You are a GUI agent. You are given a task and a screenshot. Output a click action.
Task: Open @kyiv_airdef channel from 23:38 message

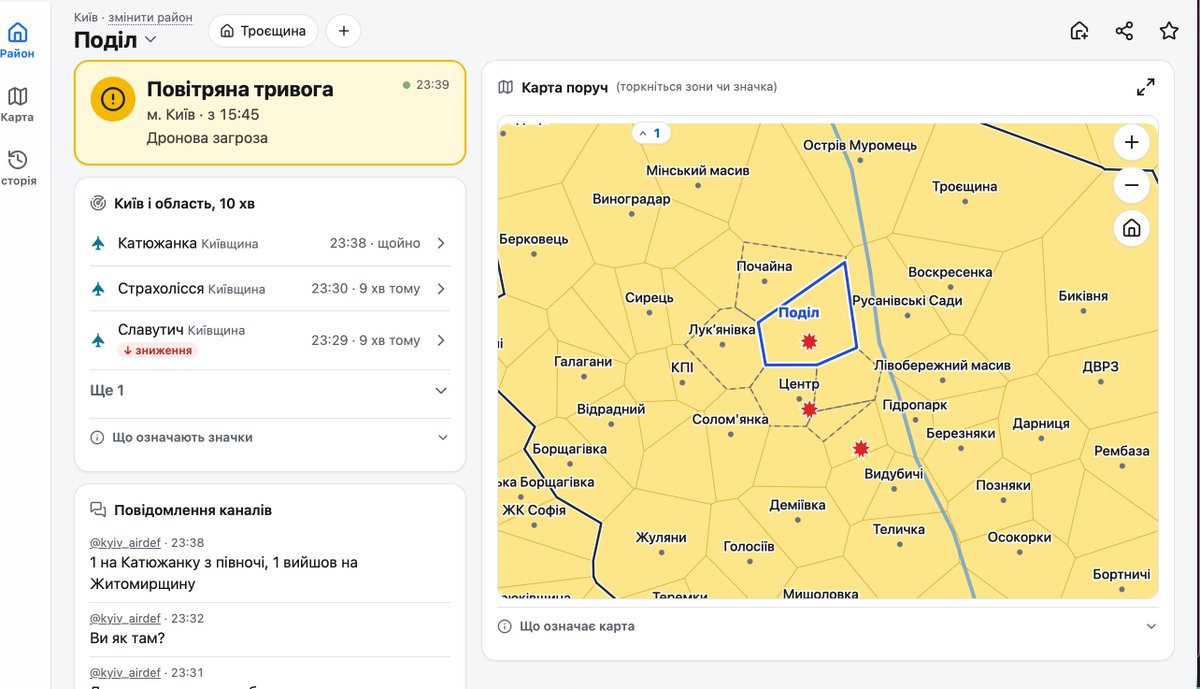[125, 543]
